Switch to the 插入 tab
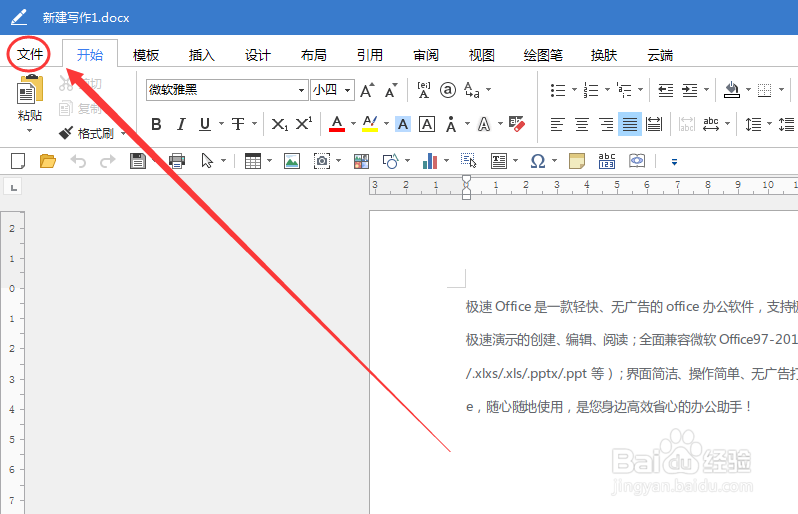798x514 pixels. tap(202, 55)
